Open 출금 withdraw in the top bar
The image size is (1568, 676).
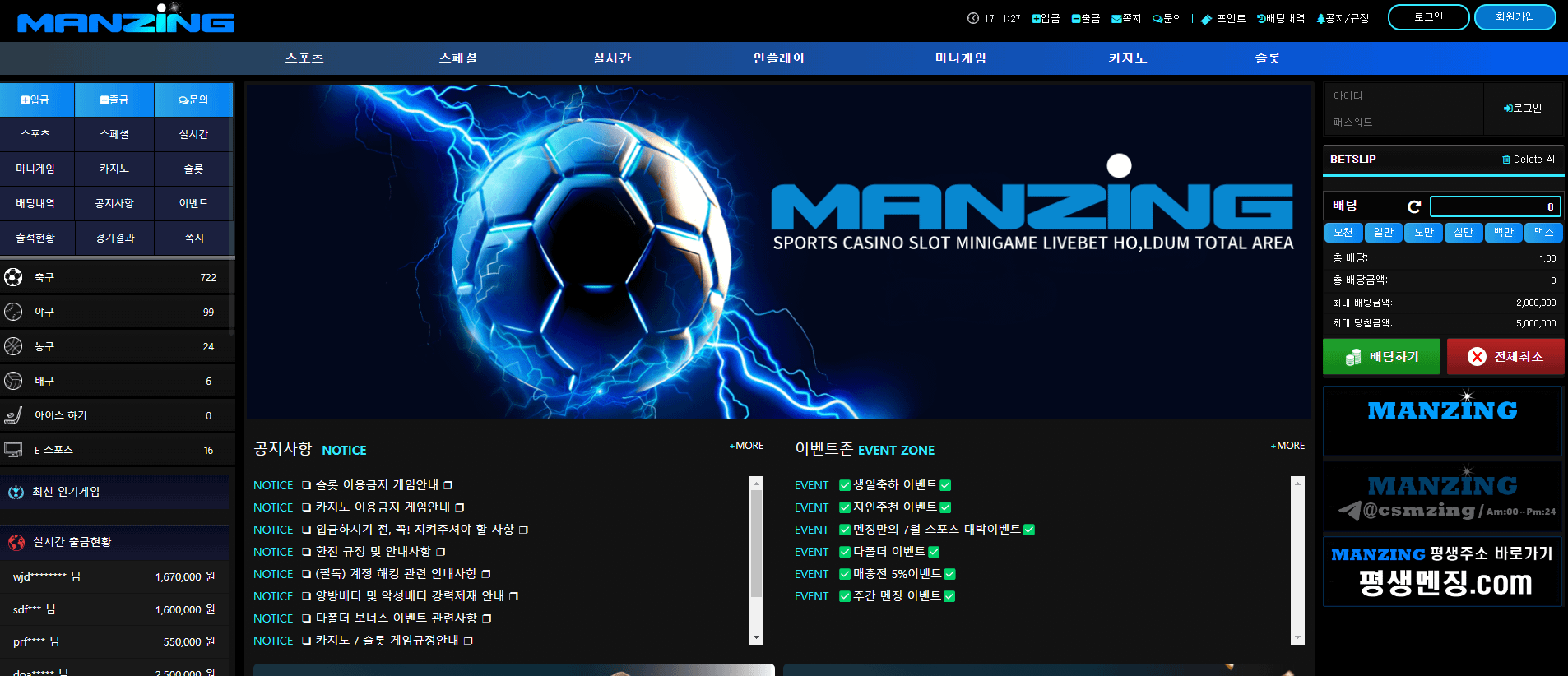1086,18
